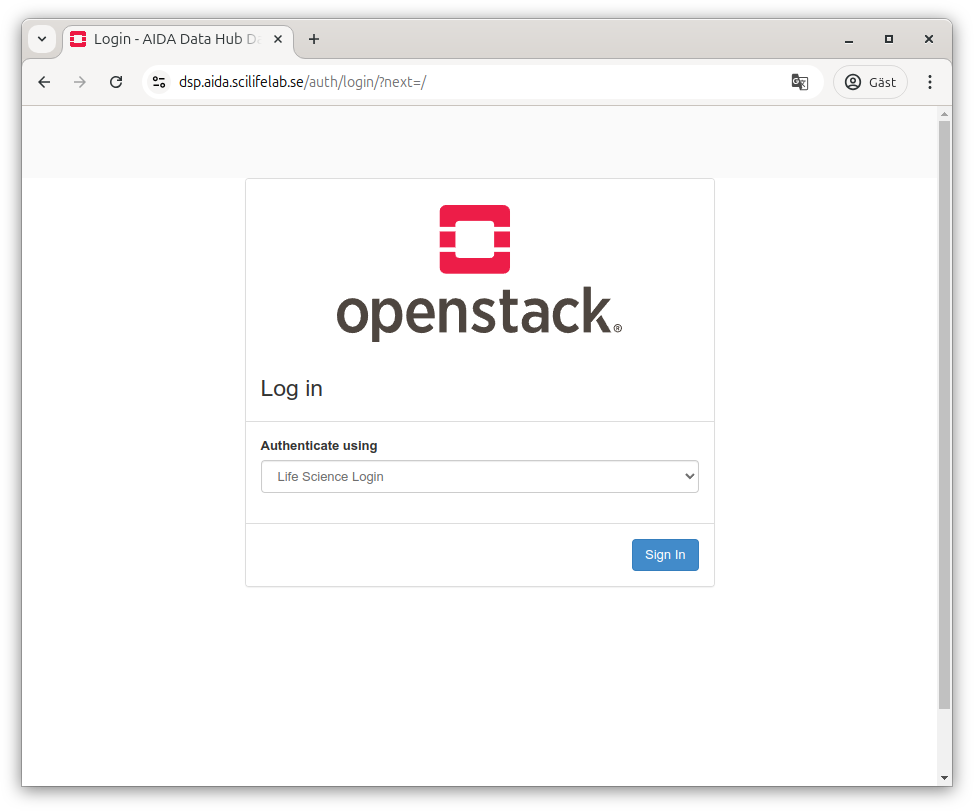Minimize the browser window
Image resolution: width=974 pixels, height=811 pixels.
tap(849, 39)
